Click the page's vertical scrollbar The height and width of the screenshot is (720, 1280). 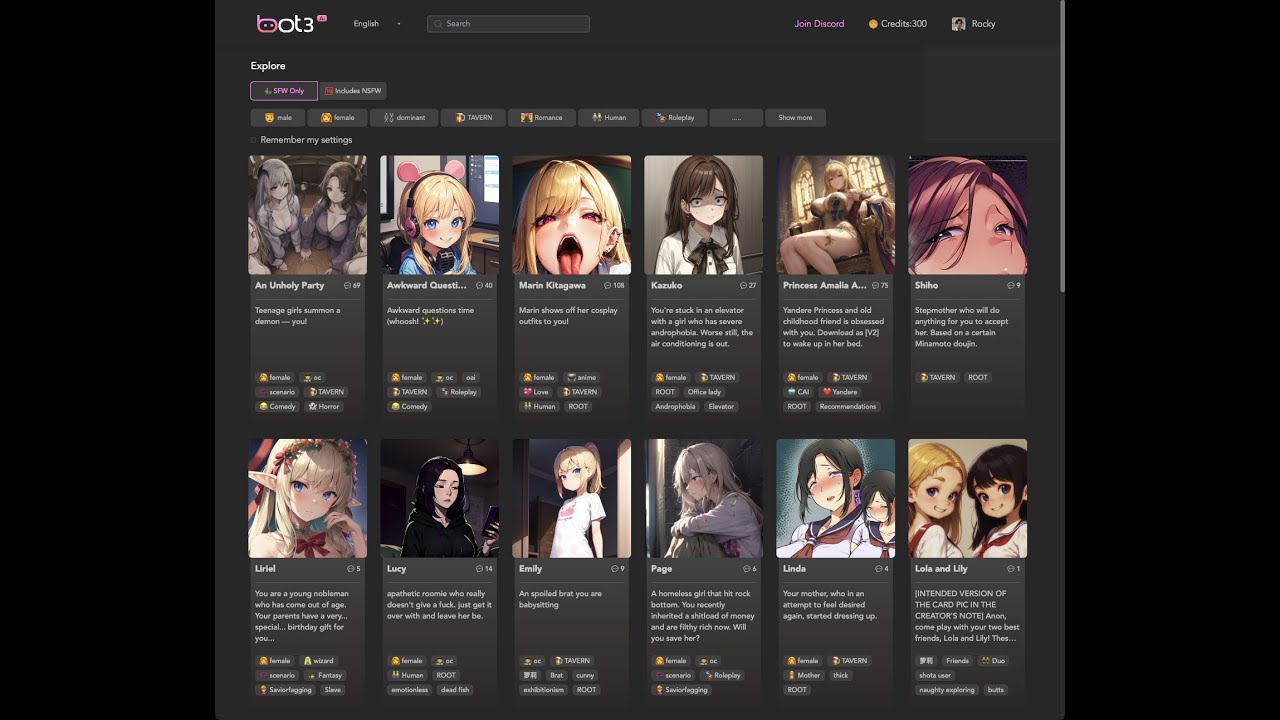[1061, 150]
